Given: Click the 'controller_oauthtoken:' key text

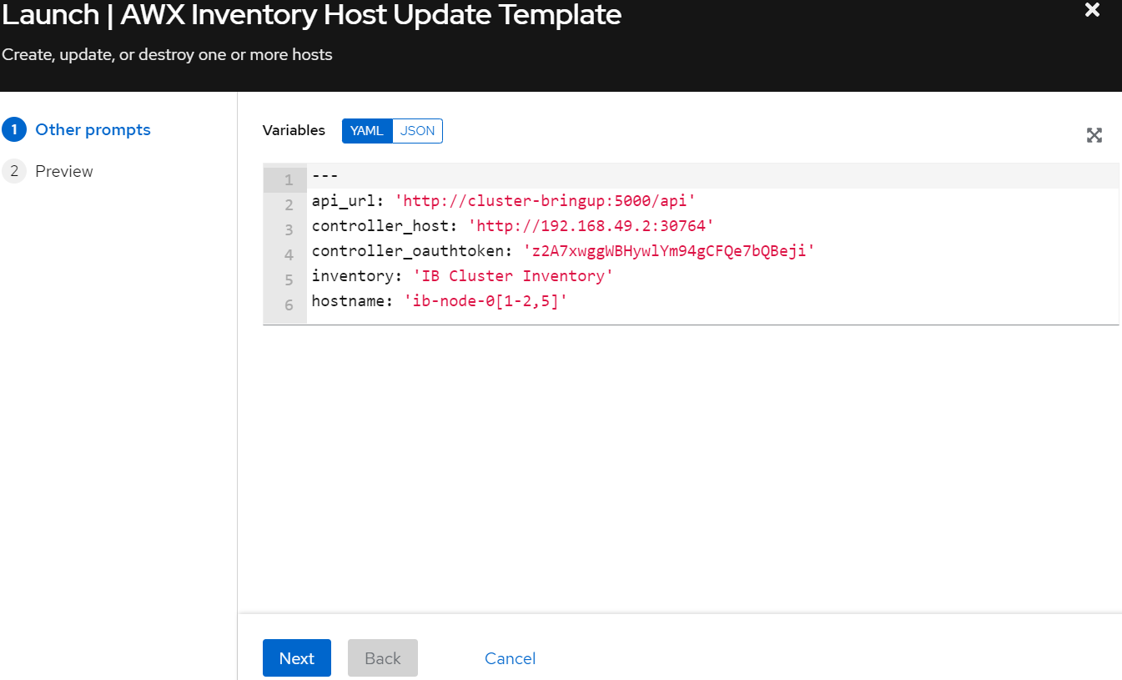Looking at the screenshot, I should 412,251.
